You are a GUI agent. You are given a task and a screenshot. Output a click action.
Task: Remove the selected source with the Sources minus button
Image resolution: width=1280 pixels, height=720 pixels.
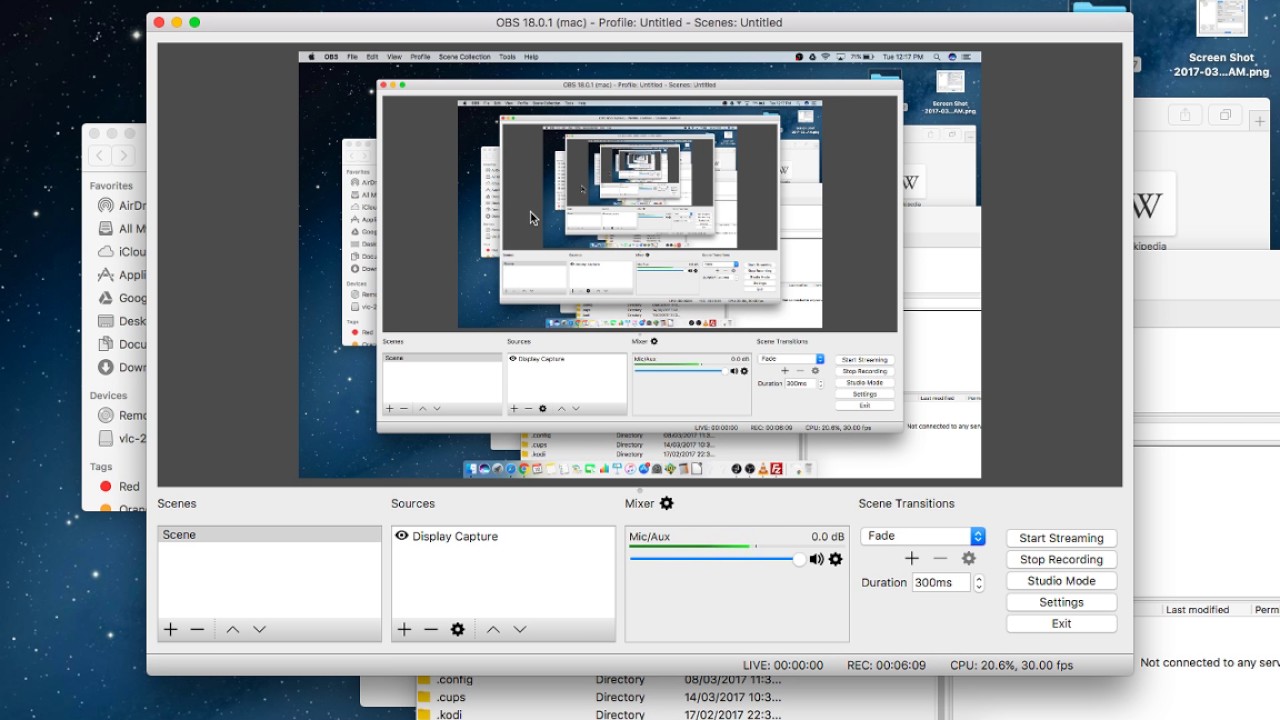point(431,629)
